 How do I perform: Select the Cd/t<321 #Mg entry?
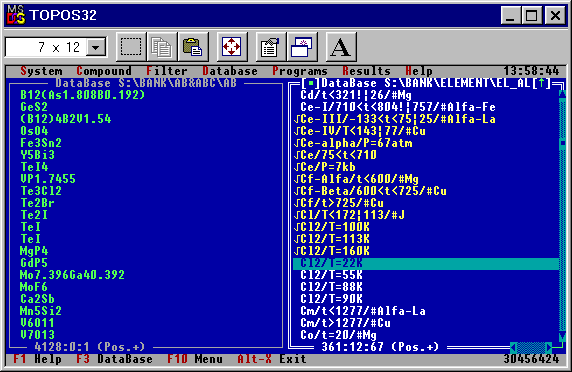tap(356, 95)
